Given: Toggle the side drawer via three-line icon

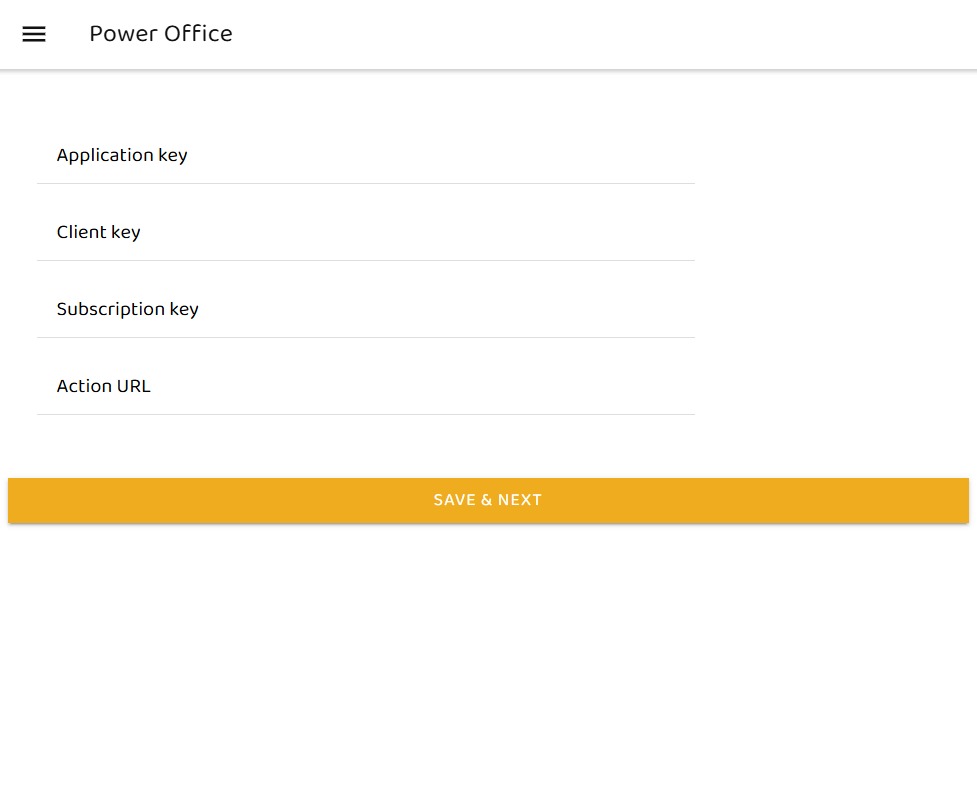Looking at the screenshot, I should click(x=34, y=34).
